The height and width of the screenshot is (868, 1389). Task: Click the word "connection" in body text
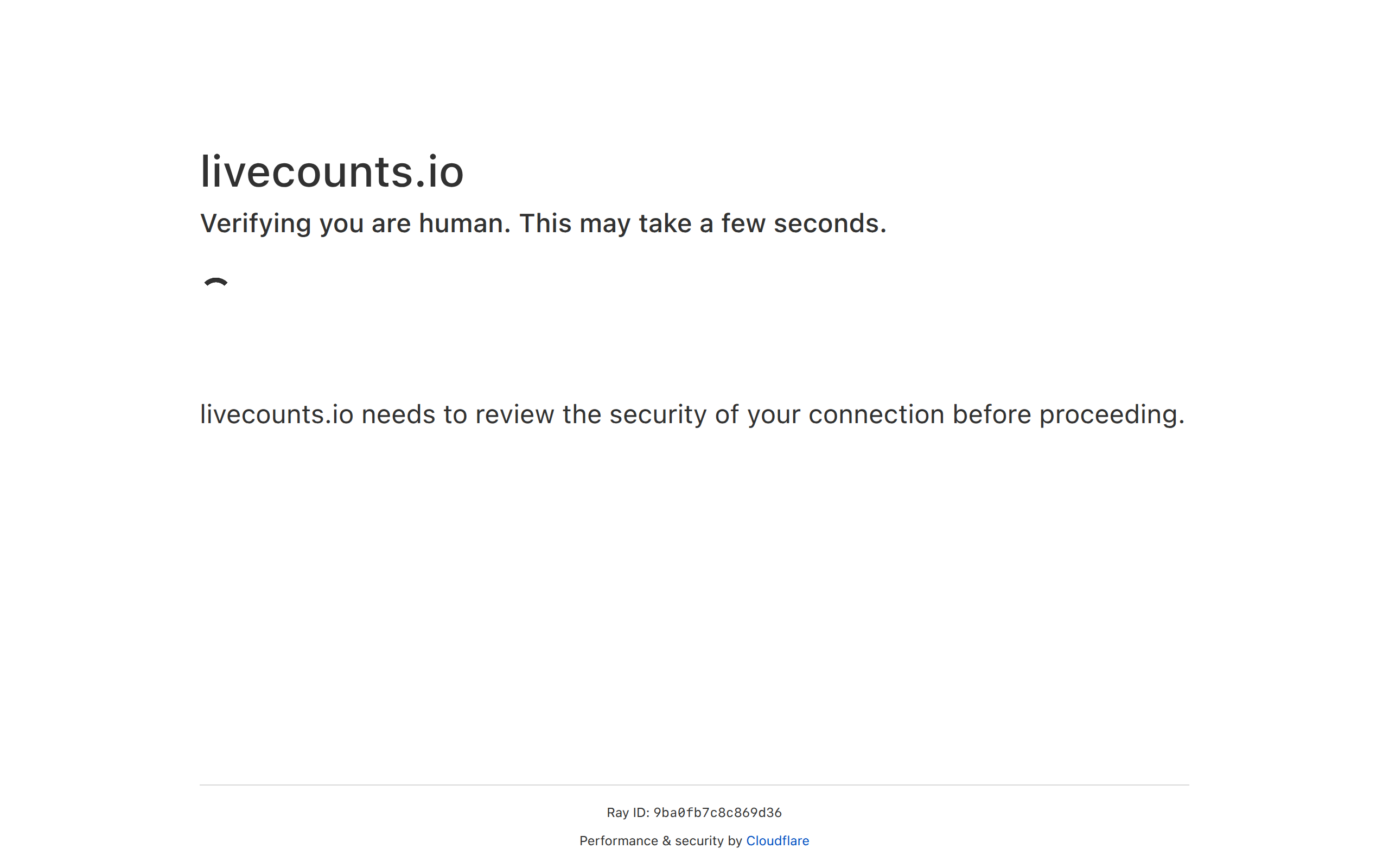tap(876, 414)
